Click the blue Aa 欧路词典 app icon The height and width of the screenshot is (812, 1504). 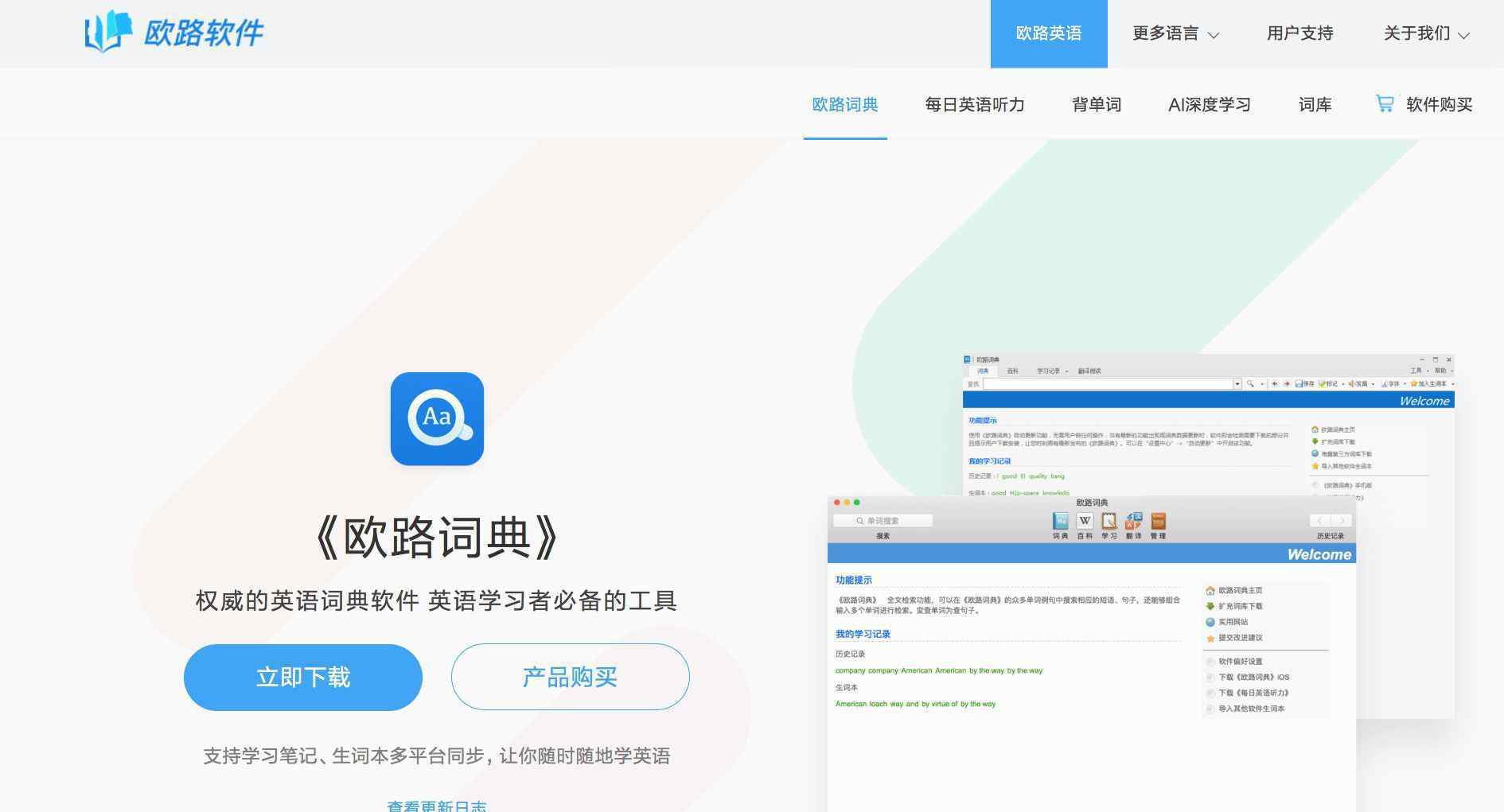click(437, 418)
